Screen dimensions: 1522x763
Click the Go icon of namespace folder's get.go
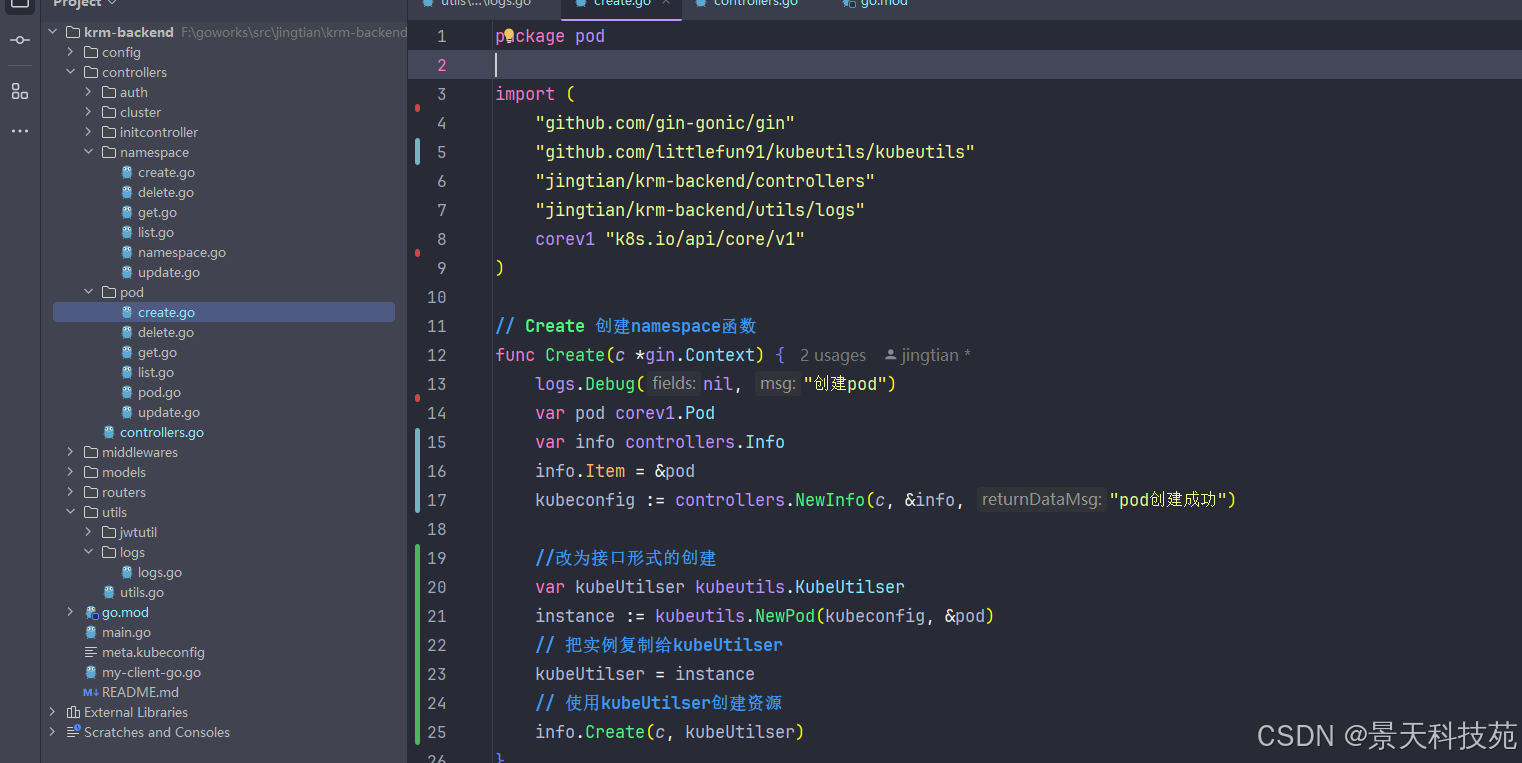click(127, 212)
